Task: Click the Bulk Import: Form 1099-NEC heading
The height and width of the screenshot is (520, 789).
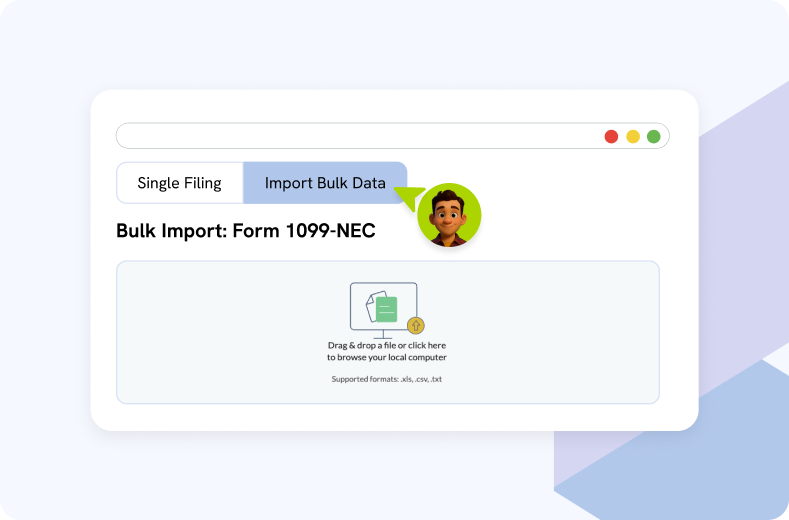Action: (x=246, y=231)
